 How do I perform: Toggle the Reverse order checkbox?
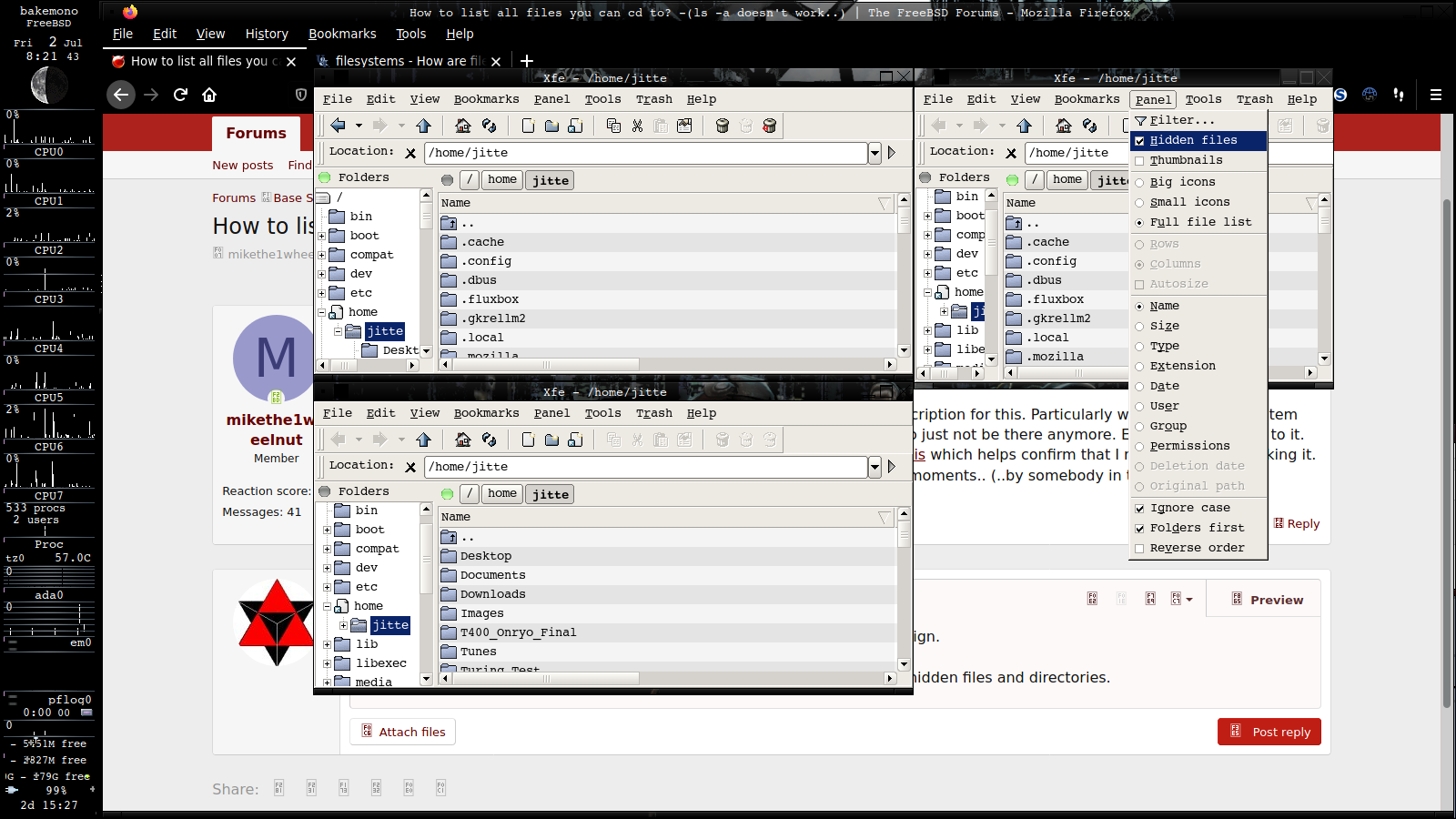coord(1139,548)
